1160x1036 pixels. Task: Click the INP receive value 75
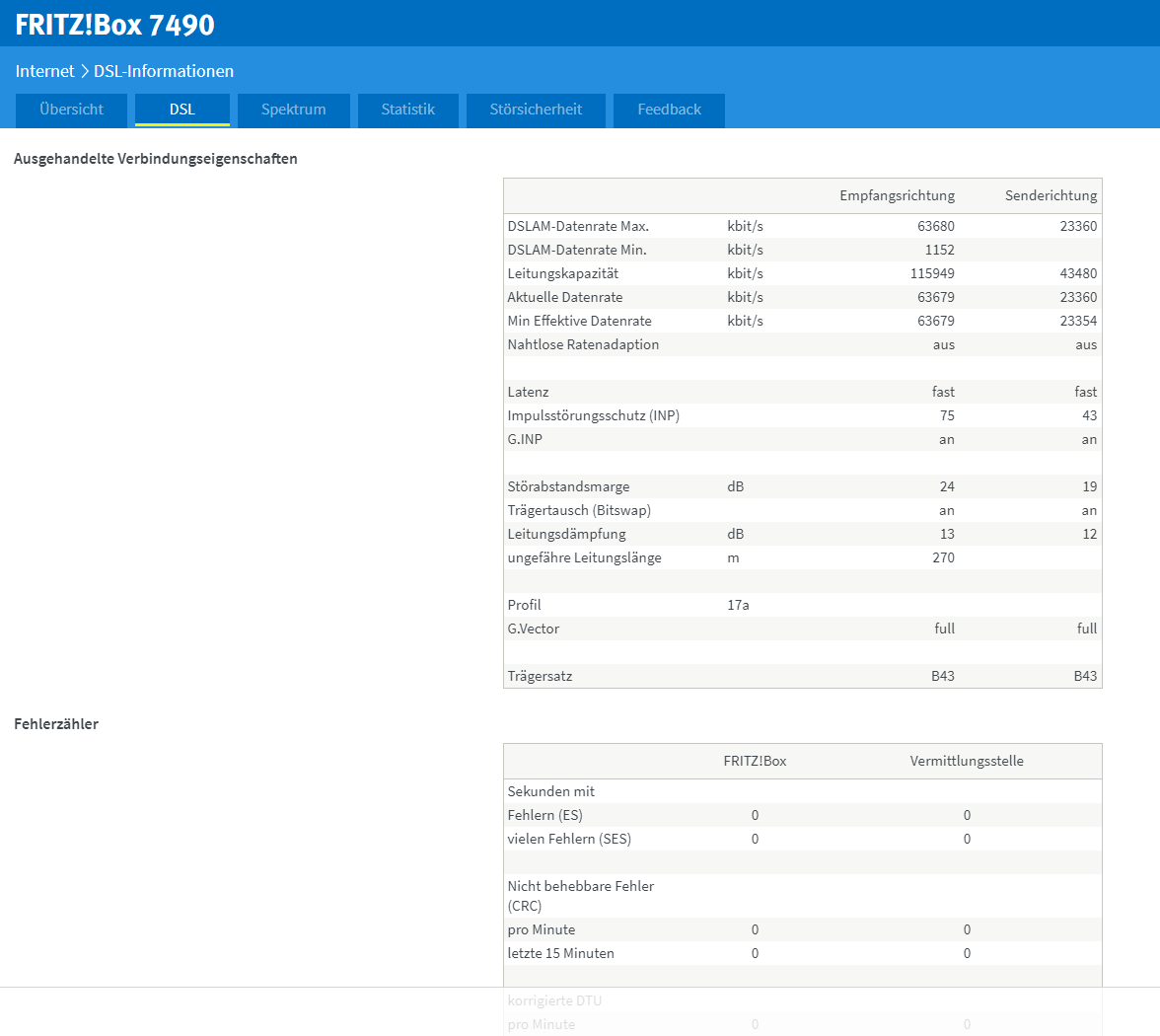(x=947, y=416)
